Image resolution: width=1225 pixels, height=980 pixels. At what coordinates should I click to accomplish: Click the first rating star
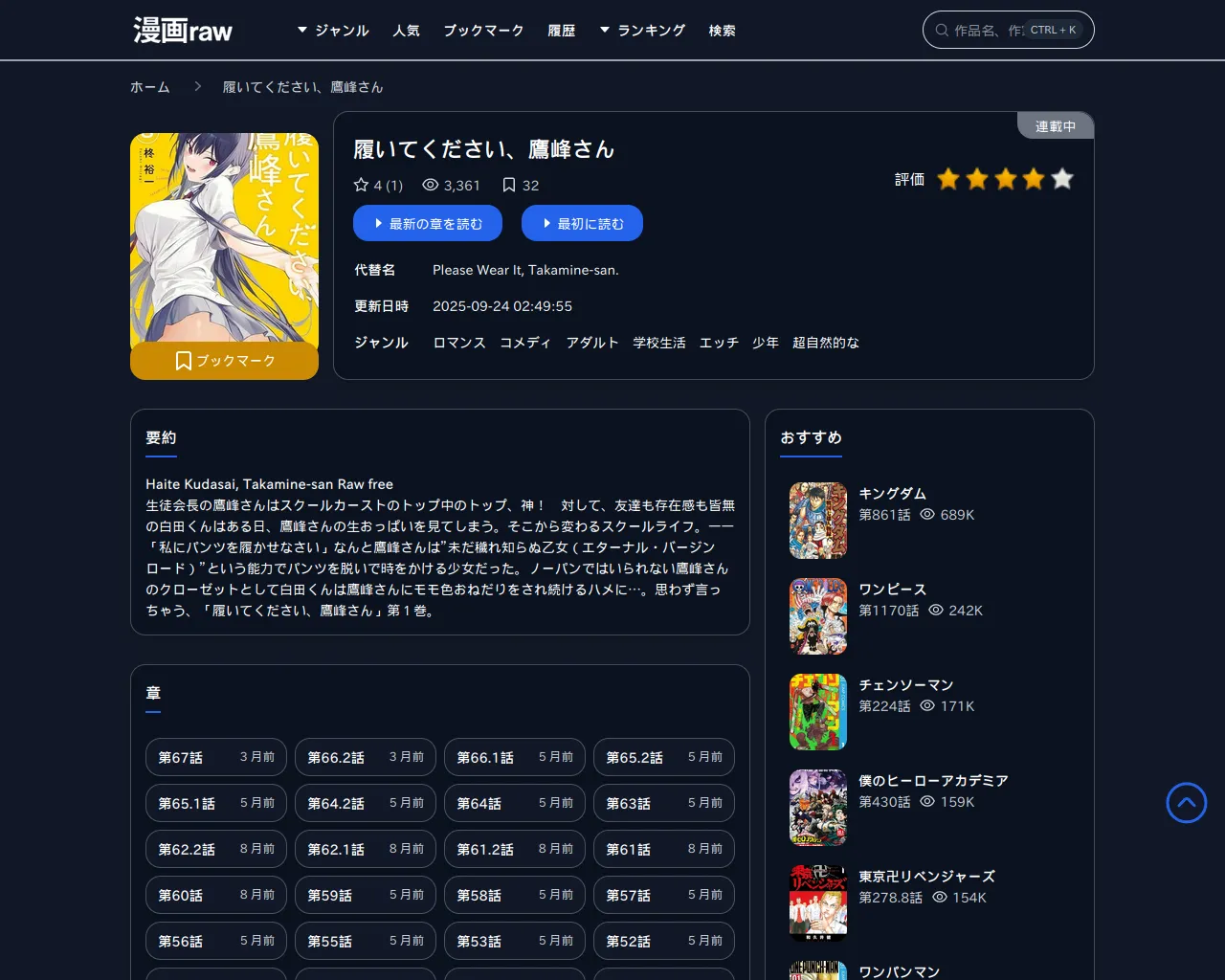tap(948, 179)
